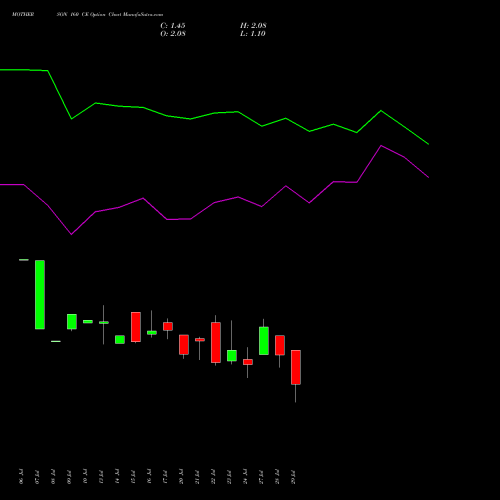Select the last red candle for 29 Jul
The image size is (500, 500).
point(296,367)
